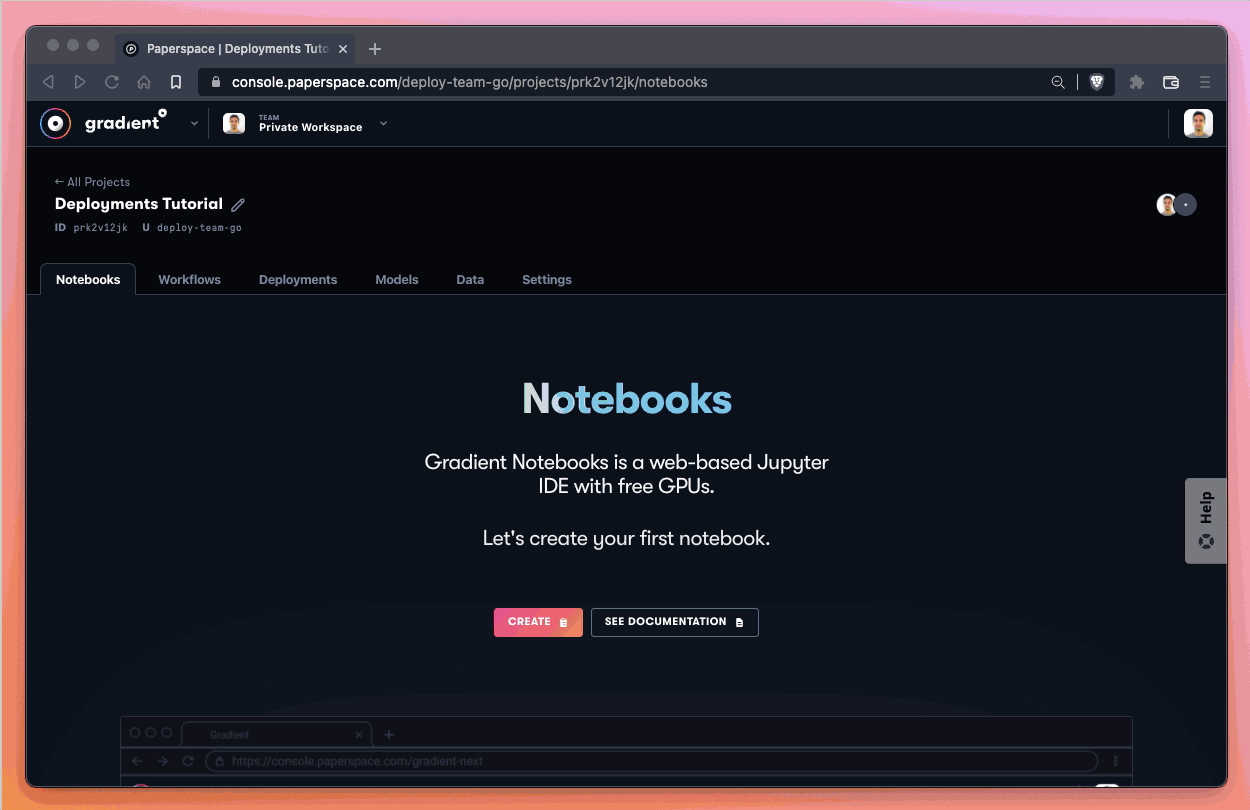The height and width of the screenshot is (810, 1250).
Task: Click the zoom magnifier in address bar
Action: pyautogui.click(x=1058, y=82)
